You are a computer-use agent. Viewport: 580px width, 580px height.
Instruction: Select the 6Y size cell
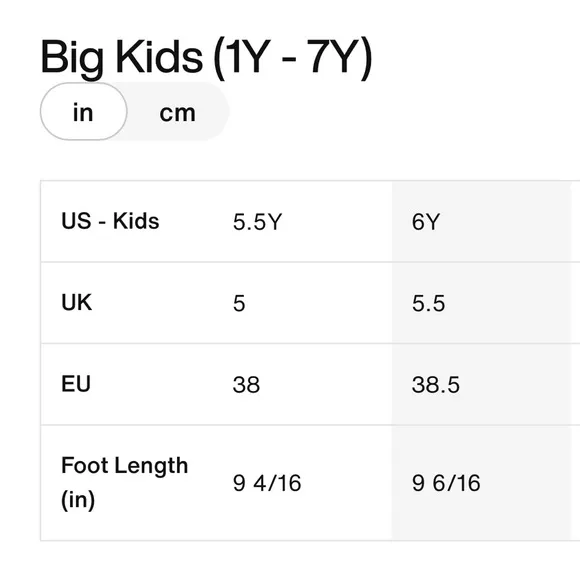click(x=426, y=222)
